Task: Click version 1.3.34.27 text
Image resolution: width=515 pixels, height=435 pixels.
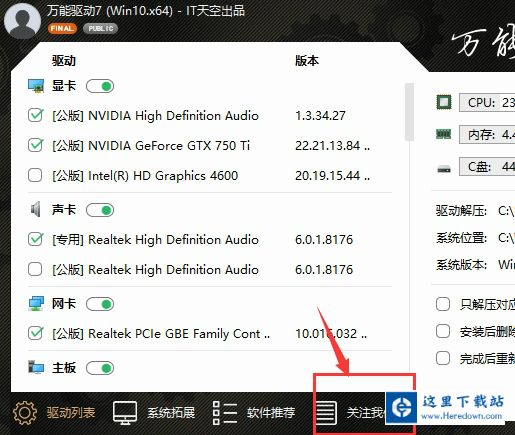Action: [x=320, y=116]
